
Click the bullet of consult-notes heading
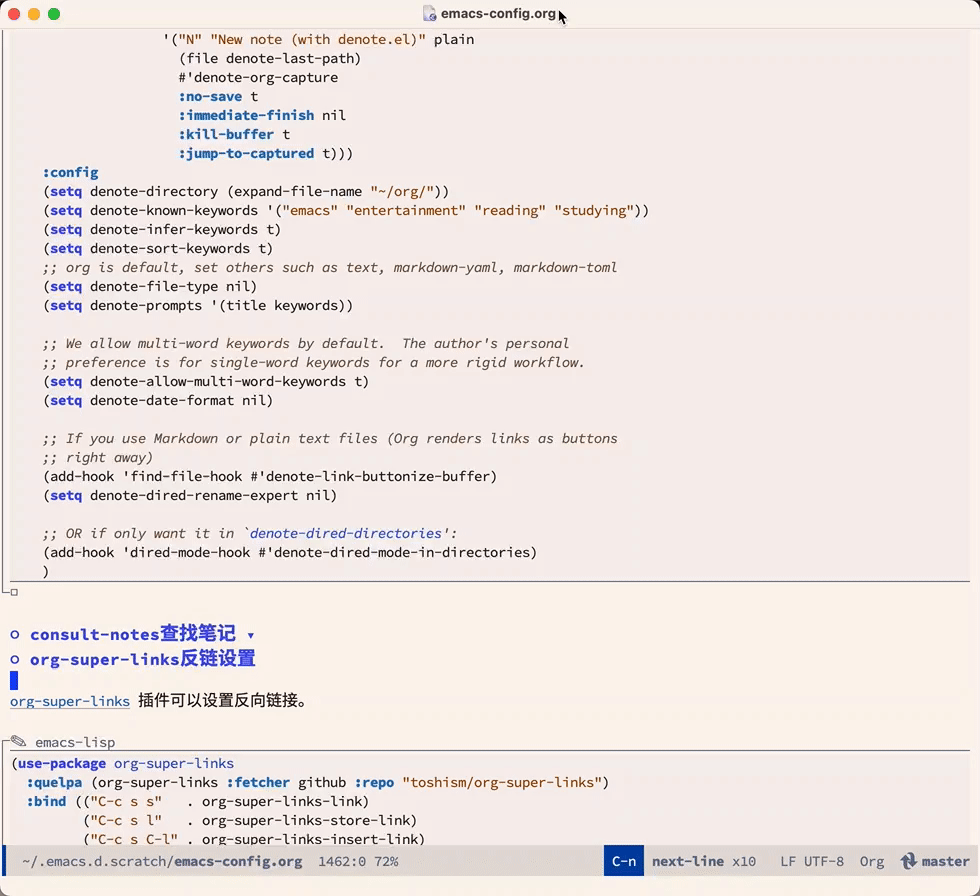pos(15,635)
